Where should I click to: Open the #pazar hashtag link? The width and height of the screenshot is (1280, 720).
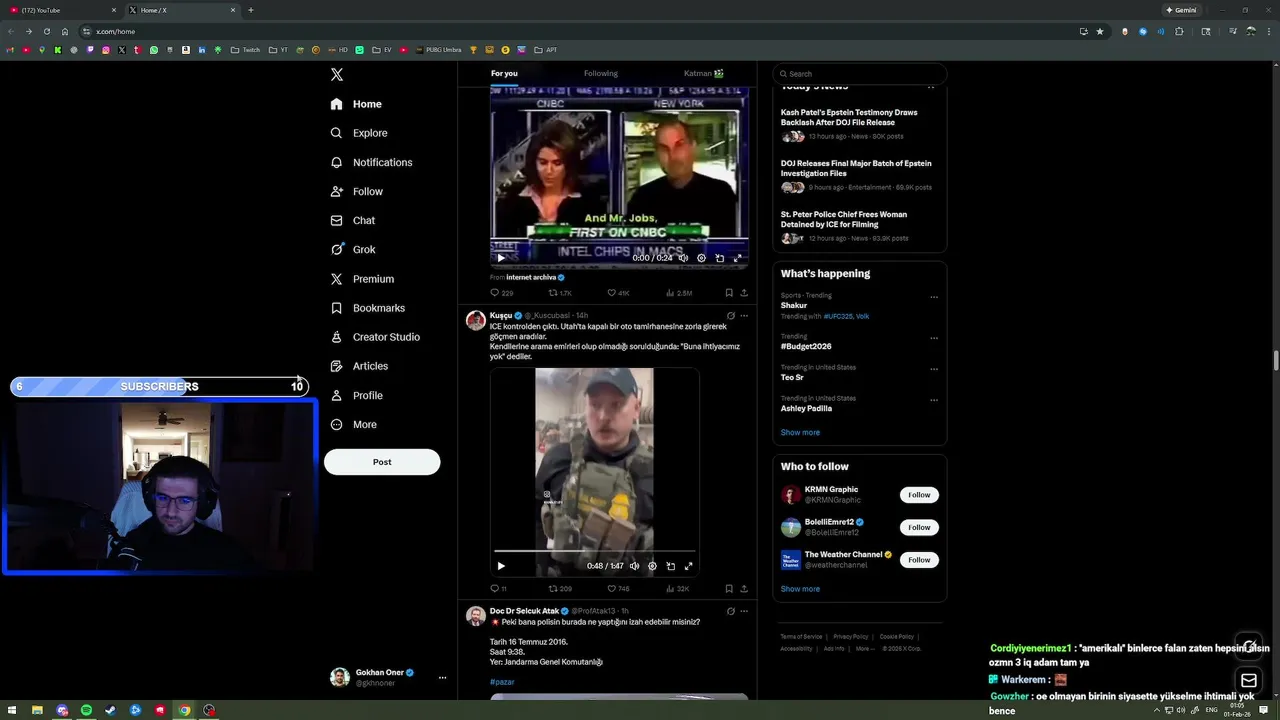pos(502,682)
